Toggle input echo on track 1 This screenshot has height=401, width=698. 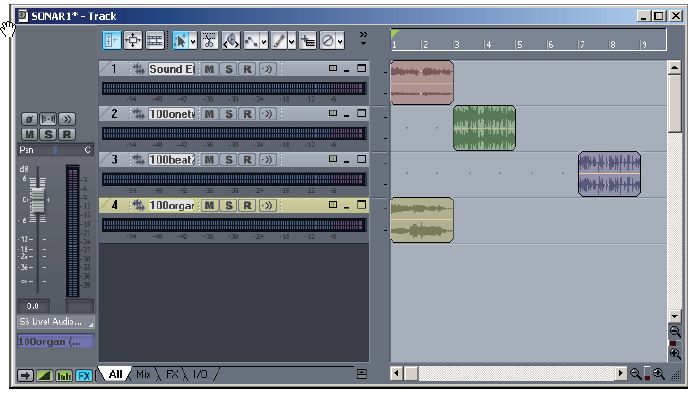[267, 69]
